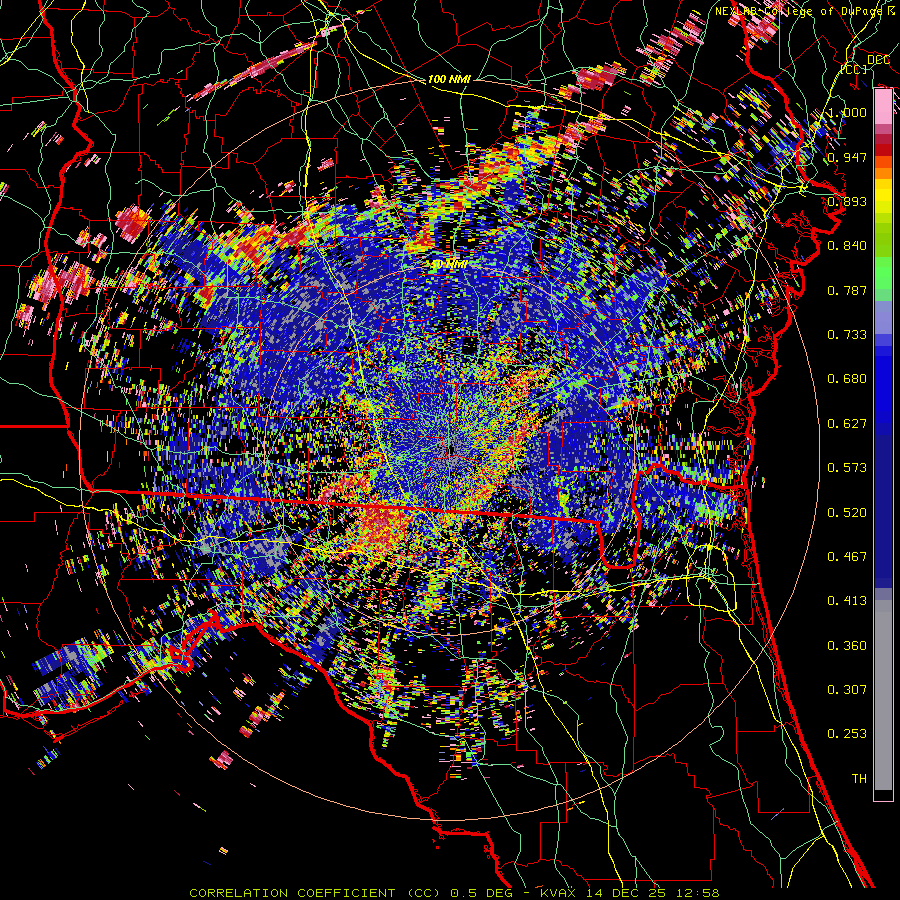Click the 0.413 legend value
The width and height of the screenshot is (900, 900).
click(x=847, y=601)
